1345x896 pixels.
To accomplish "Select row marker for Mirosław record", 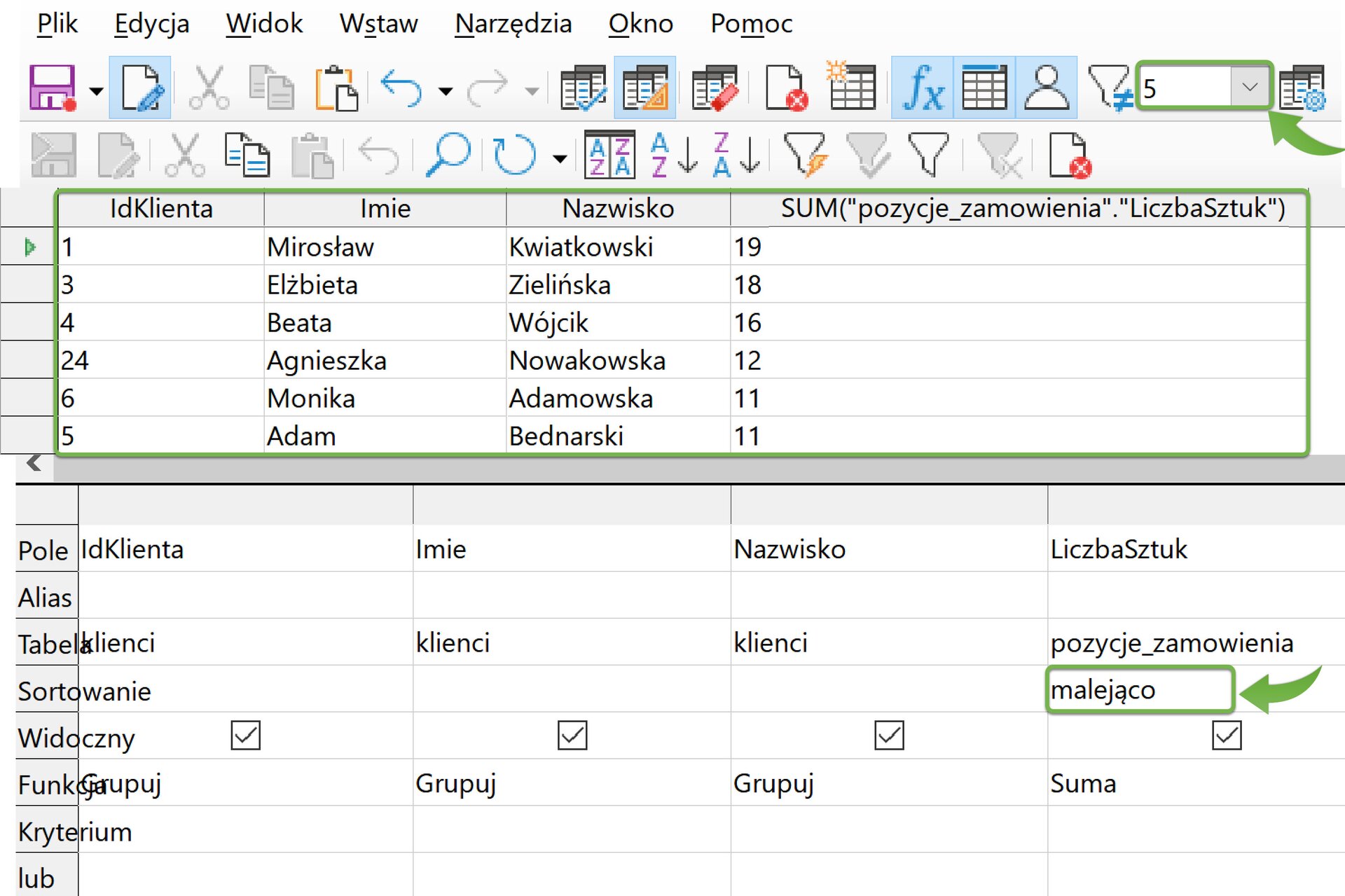I will coord(29,247).
